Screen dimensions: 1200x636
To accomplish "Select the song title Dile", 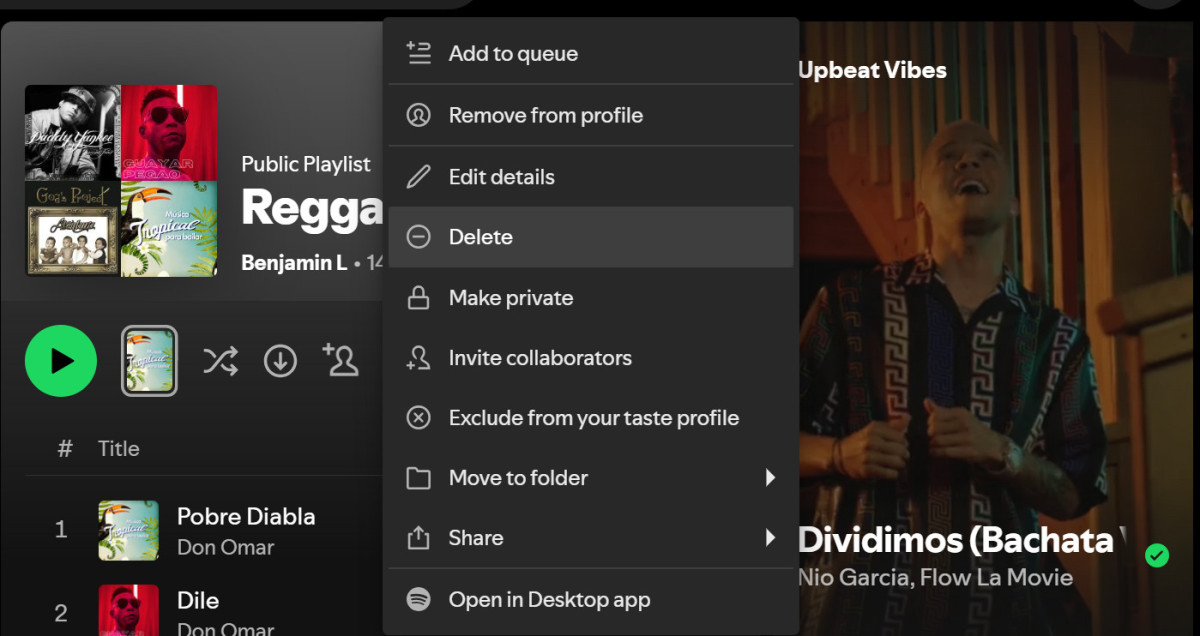I will pyautogui.click(x=198, y=600).
